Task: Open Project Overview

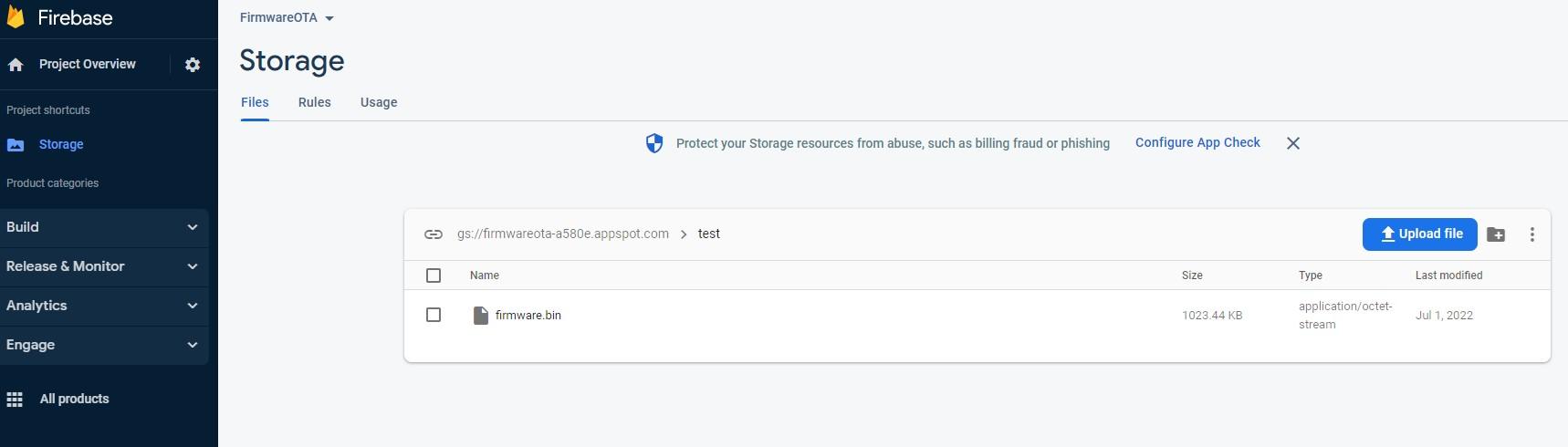Action: [87, 64]
